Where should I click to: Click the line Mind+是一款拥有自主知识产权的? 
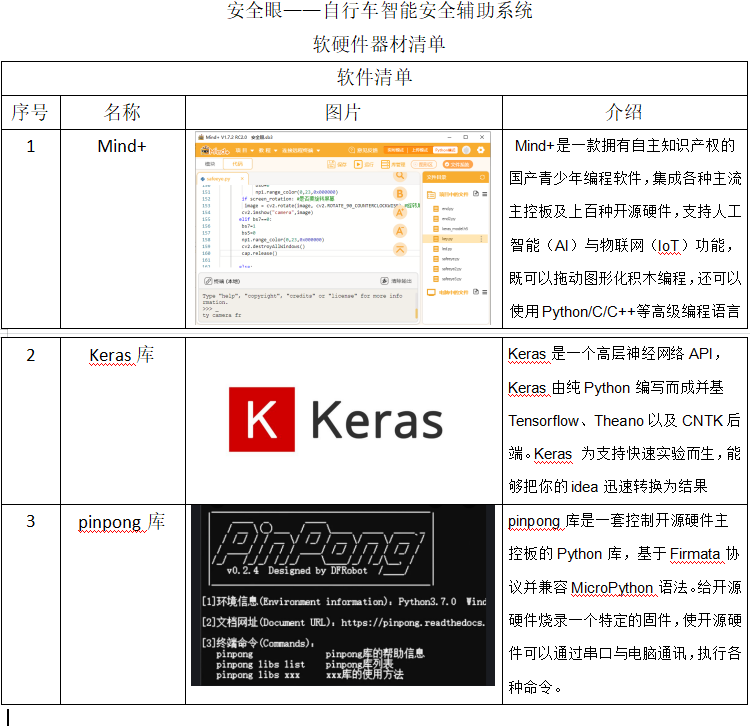pos(625,145)
